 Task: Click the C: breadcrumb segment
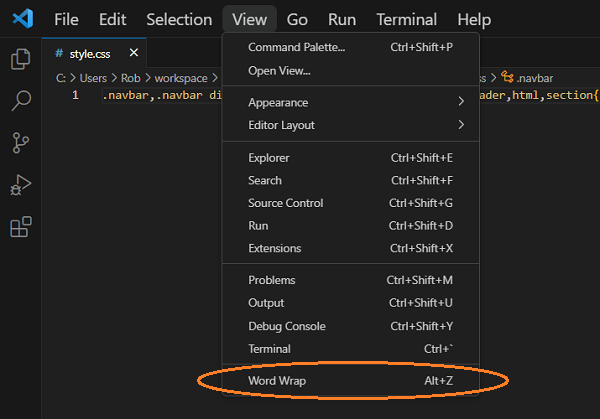click(61, 78)
